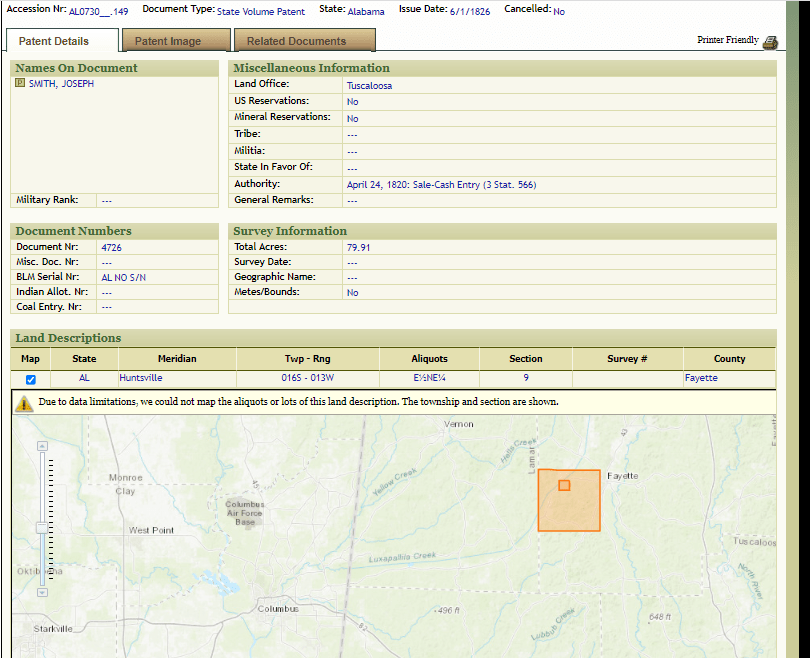Select the Patent Details tab
Viewport: 810px width, 658px height.
pos(54,41)
